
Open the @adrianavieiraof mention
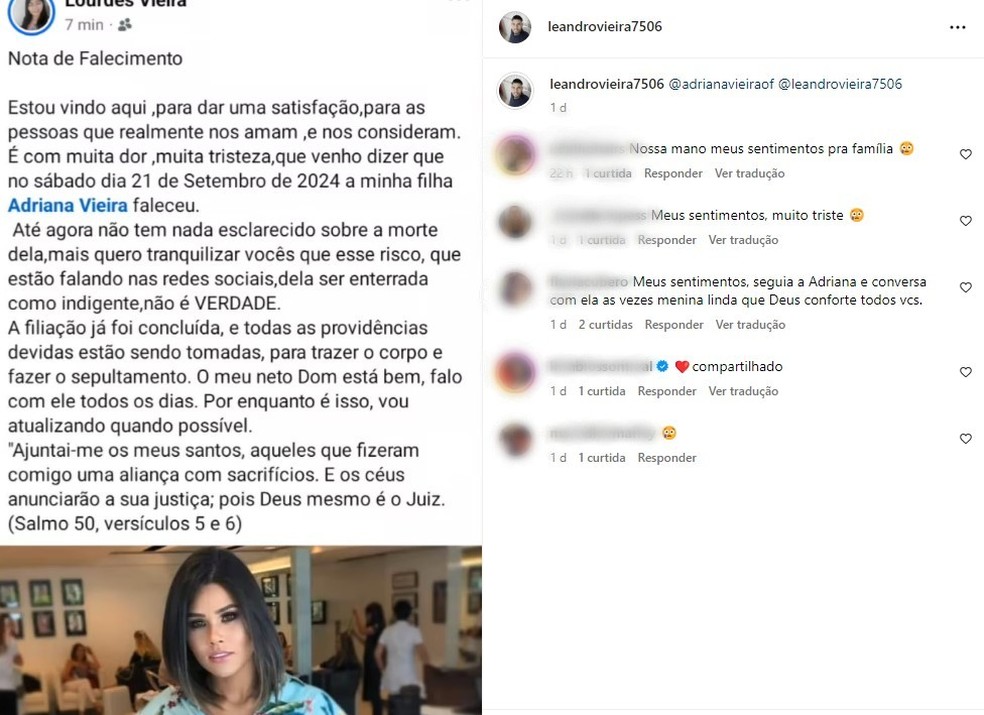point(721,84)
